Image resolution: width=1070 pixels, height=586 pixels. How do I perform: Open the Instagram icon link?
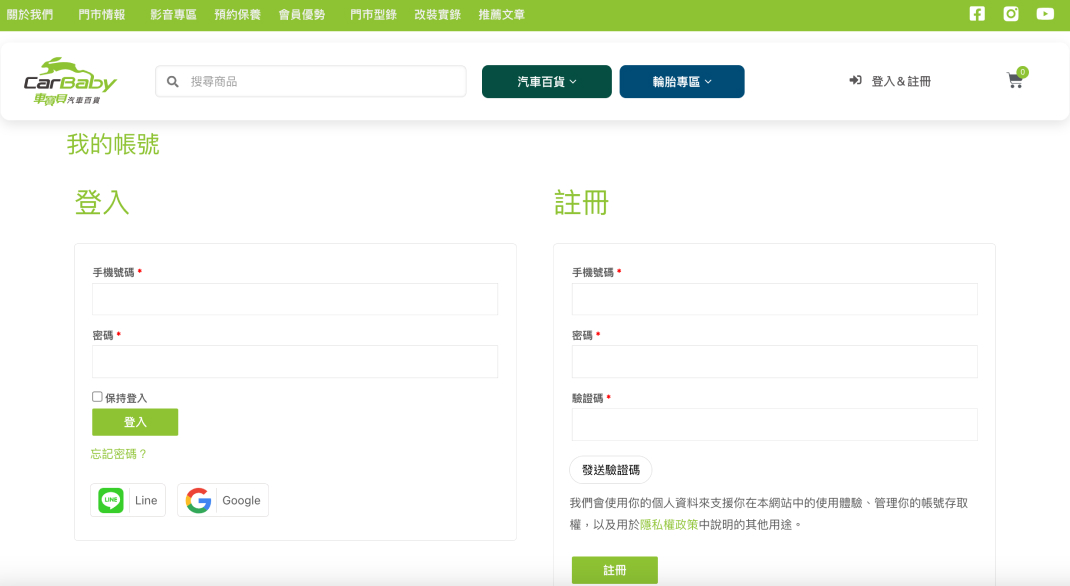pos(1011,14)
